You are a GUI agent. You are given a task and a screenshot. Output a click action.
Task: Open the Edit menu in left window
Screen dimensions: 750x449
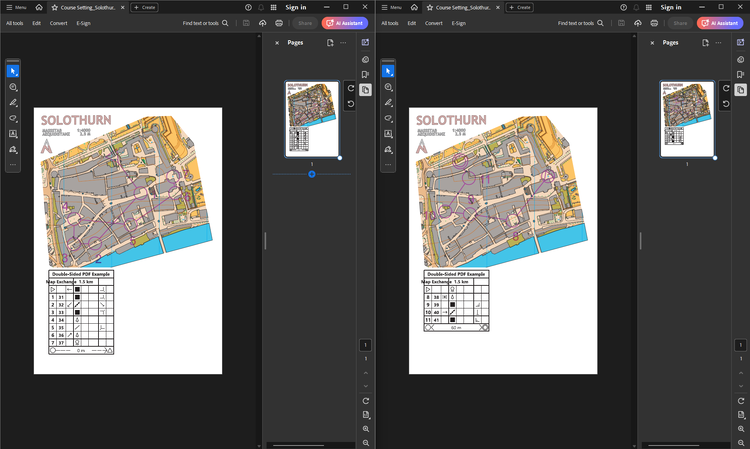36,23
